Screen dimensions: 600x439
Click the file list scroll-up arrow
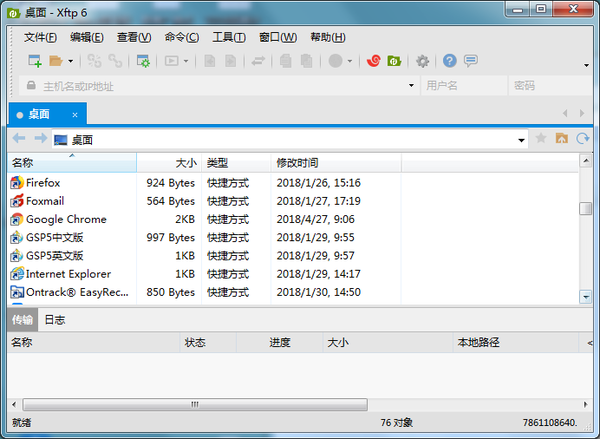pyautogui.click(x=586, y=161)
